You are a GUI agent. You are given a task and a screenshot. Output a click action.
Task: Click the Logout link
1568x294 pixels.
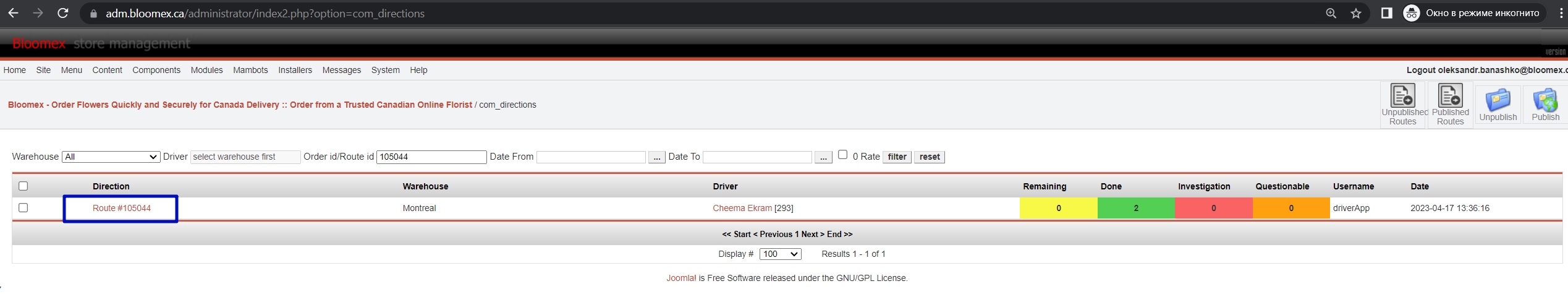pos(1487,70)
